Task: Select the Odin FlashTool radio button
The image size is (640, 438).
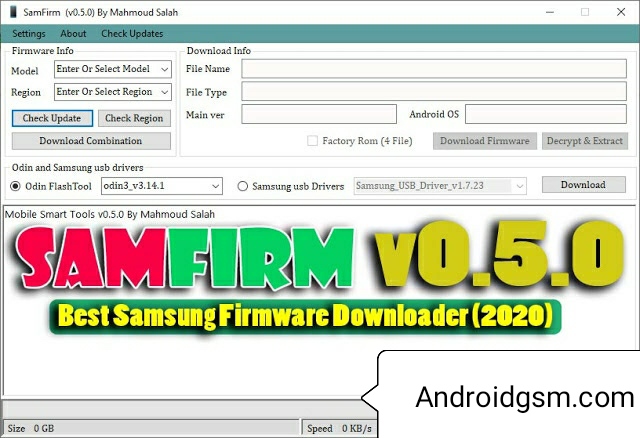Action: (15, 186)
